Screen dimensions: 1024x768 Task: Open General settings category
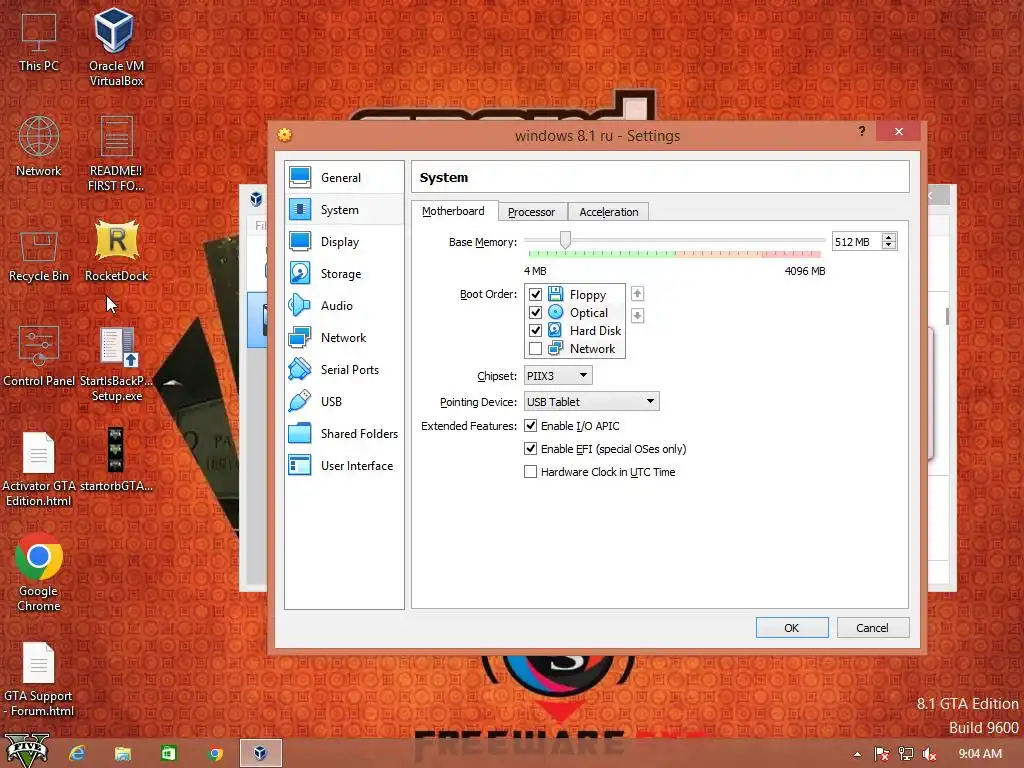344,178
